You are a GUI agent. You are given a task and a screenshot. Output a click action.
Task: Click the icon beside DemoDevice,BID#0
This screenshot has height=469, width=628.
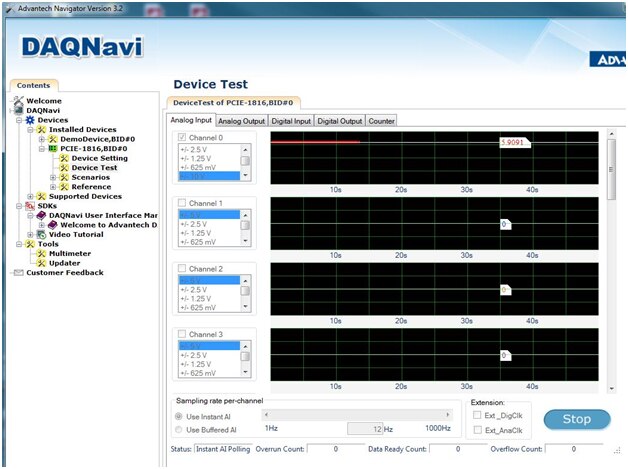tap(52, 139)
